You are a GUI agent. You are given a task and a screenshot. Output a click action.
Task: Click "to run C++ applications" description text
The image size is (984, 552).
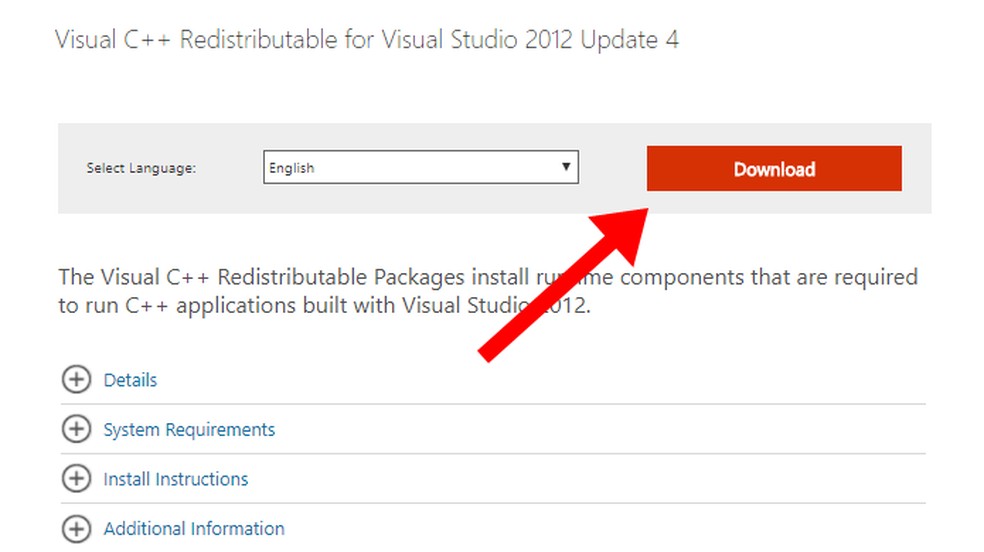(x=180, y=306)
